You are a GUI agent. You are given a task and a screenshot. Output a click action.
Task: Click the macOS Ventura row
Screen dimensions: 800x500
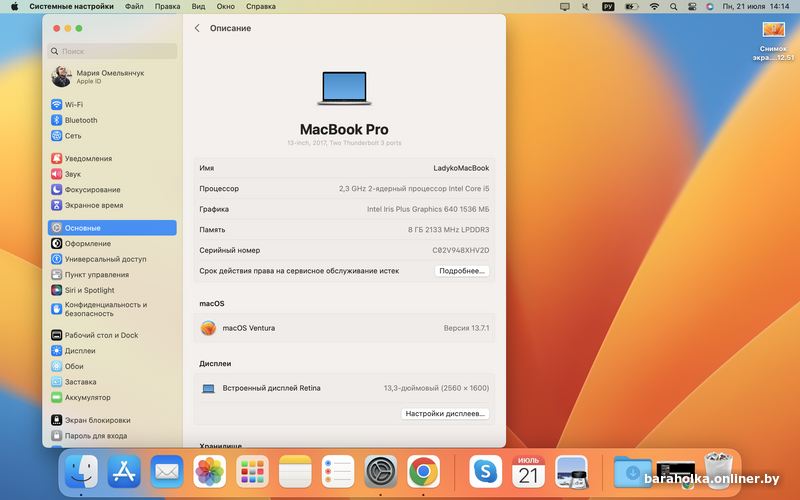344,328
